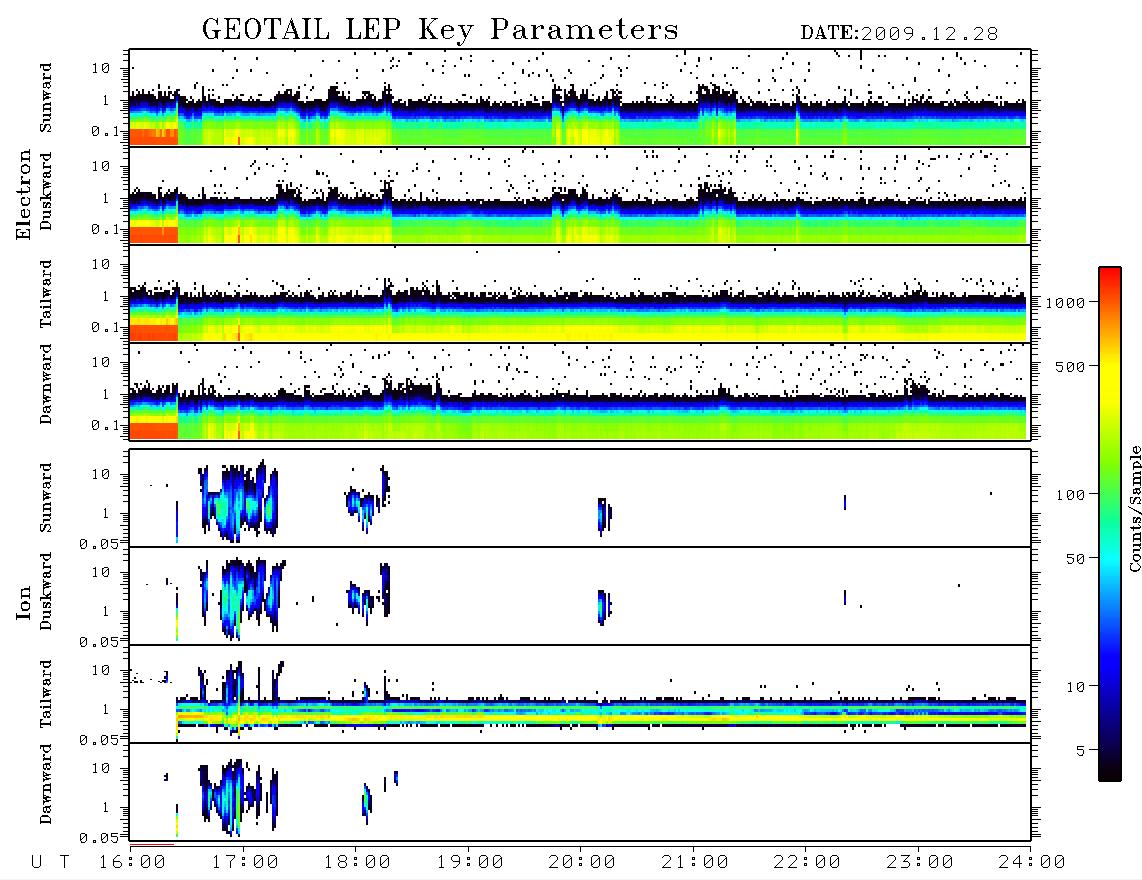Click the Electron 'Tailward' panel label

click(46, 294)
